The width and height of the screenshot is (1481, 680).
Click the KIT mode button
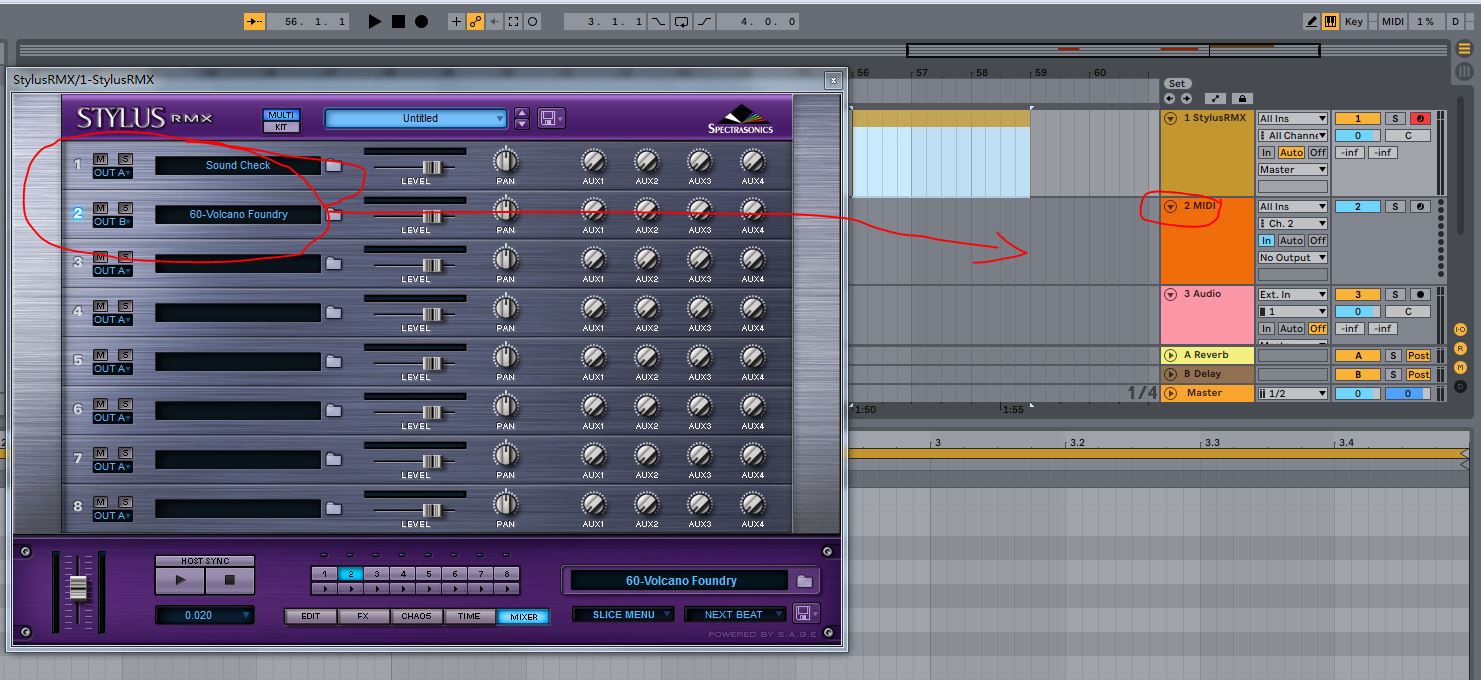pos(281,127)
